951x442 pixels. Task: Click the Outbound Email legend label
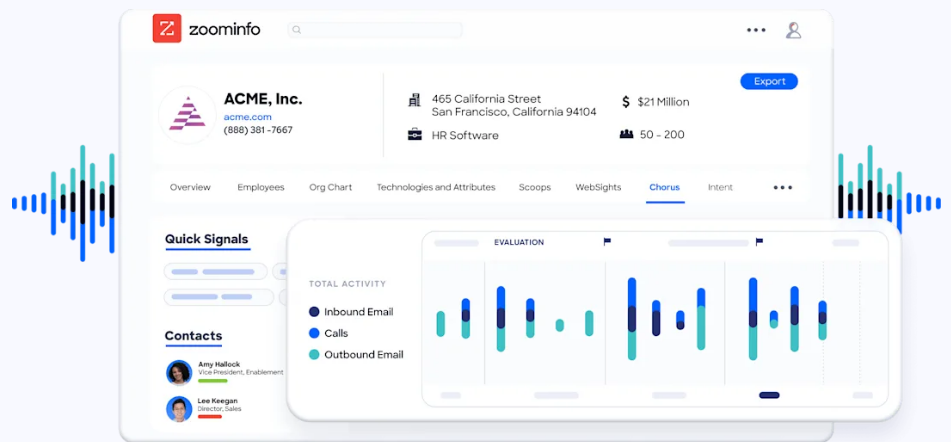364,355
